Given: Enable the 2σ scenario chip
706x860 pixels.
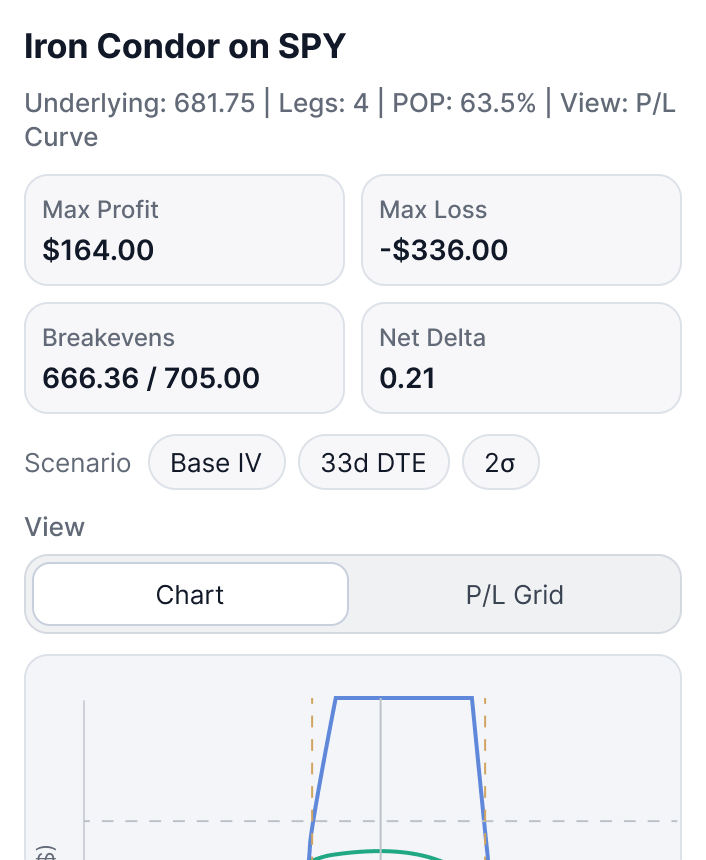Looking at the screenshot, I should tap(500, 463).
